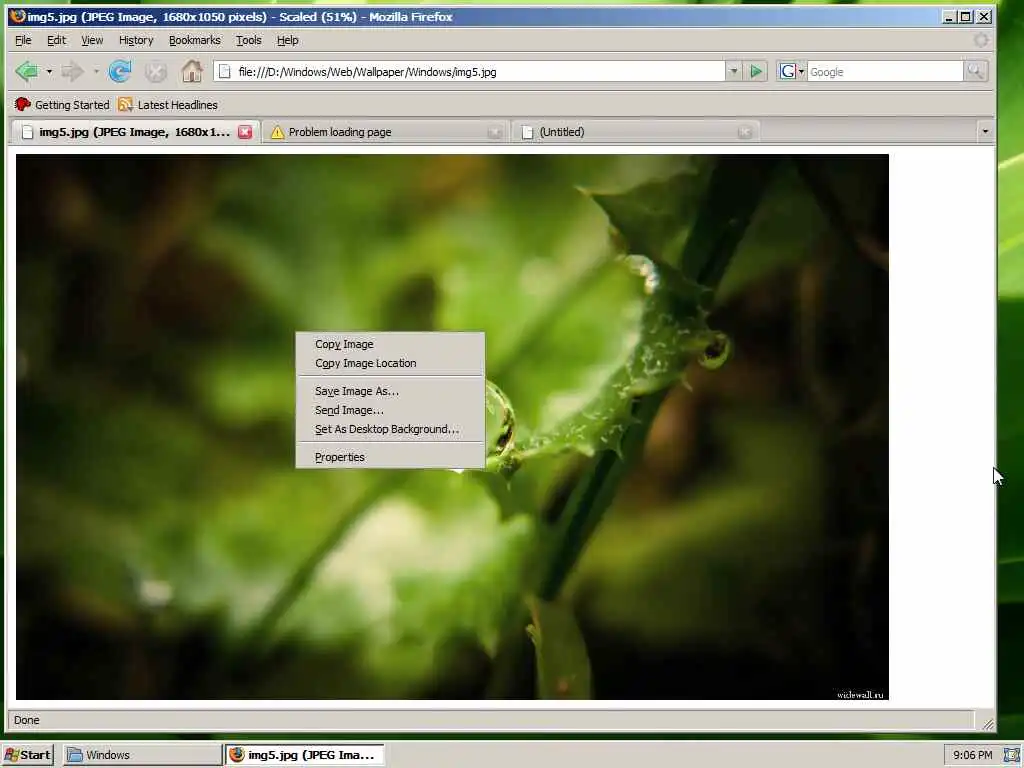Choose Properties from context menu
The width and height of the screenshot is (1024, 768).
[x=391, y=457]
